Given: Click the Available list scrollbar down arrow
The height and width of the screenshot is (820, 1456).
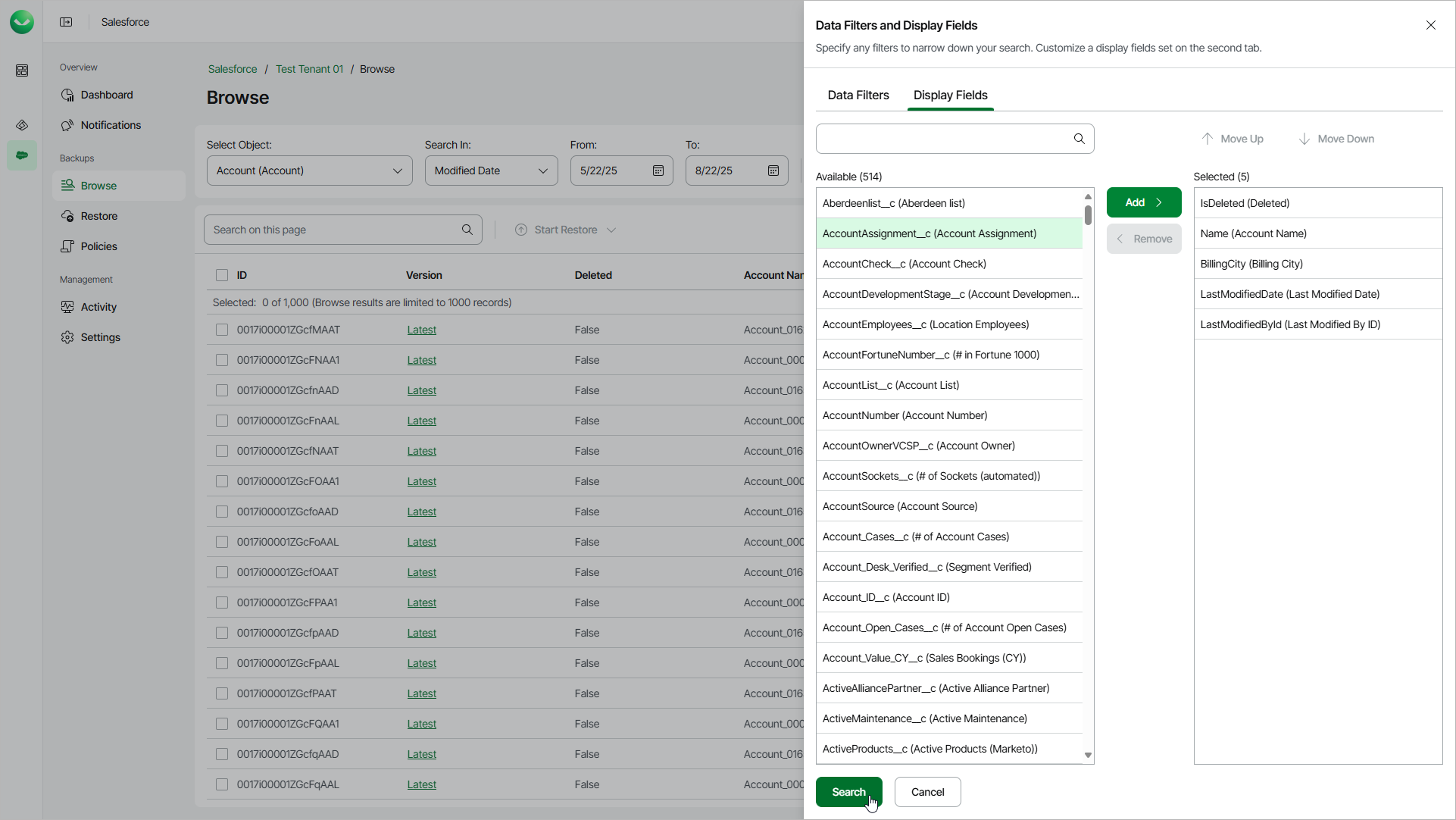Looking at the screenshot, I should [1088, 755].
